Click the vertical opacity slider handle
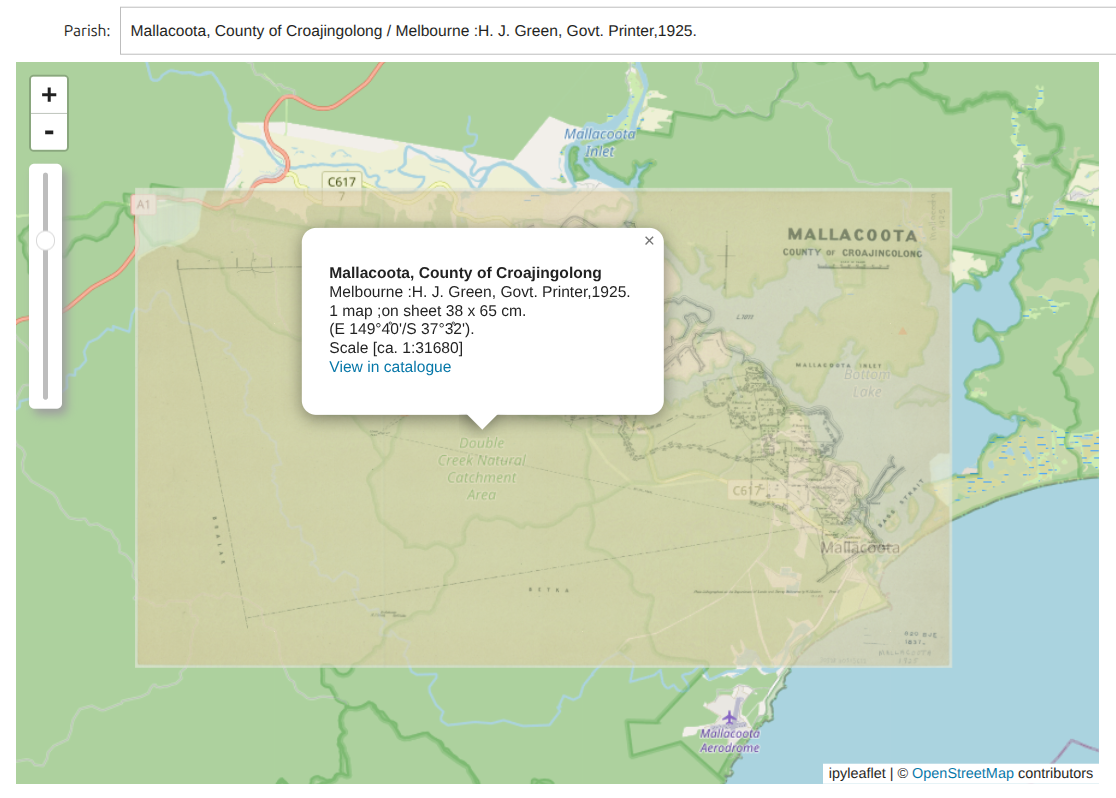The image size is (1116, 798). coord(45,241)
